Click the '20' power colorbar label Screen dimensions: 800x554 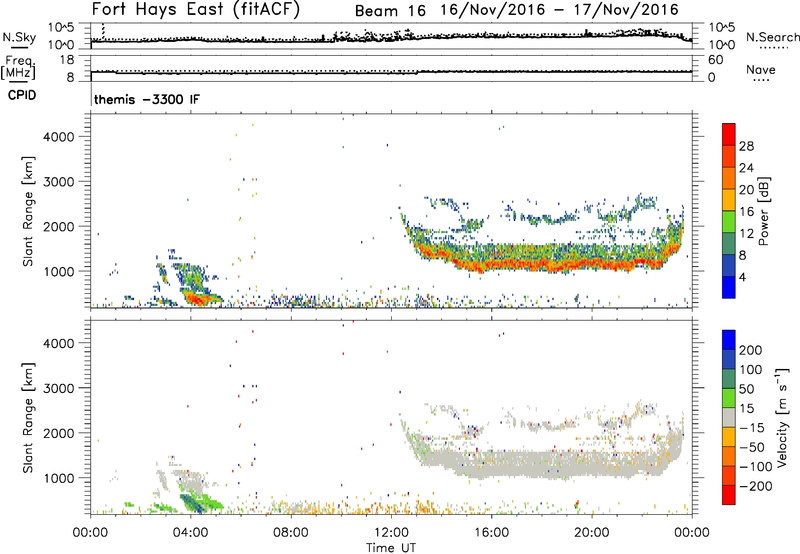point(746,190)
